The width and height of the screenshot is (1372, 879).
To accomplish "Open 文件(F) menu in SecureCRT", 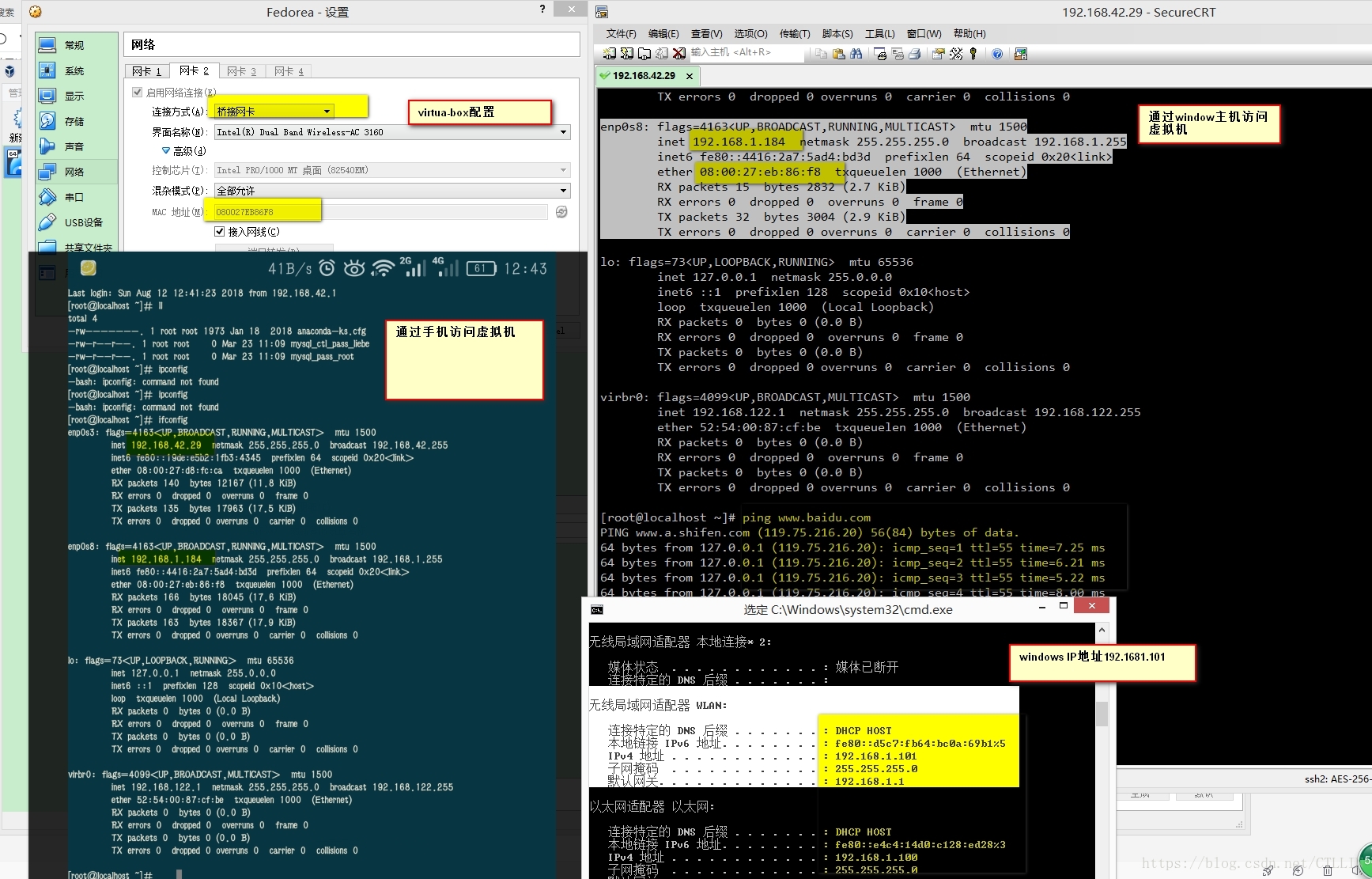I will (x=621, y=33).
